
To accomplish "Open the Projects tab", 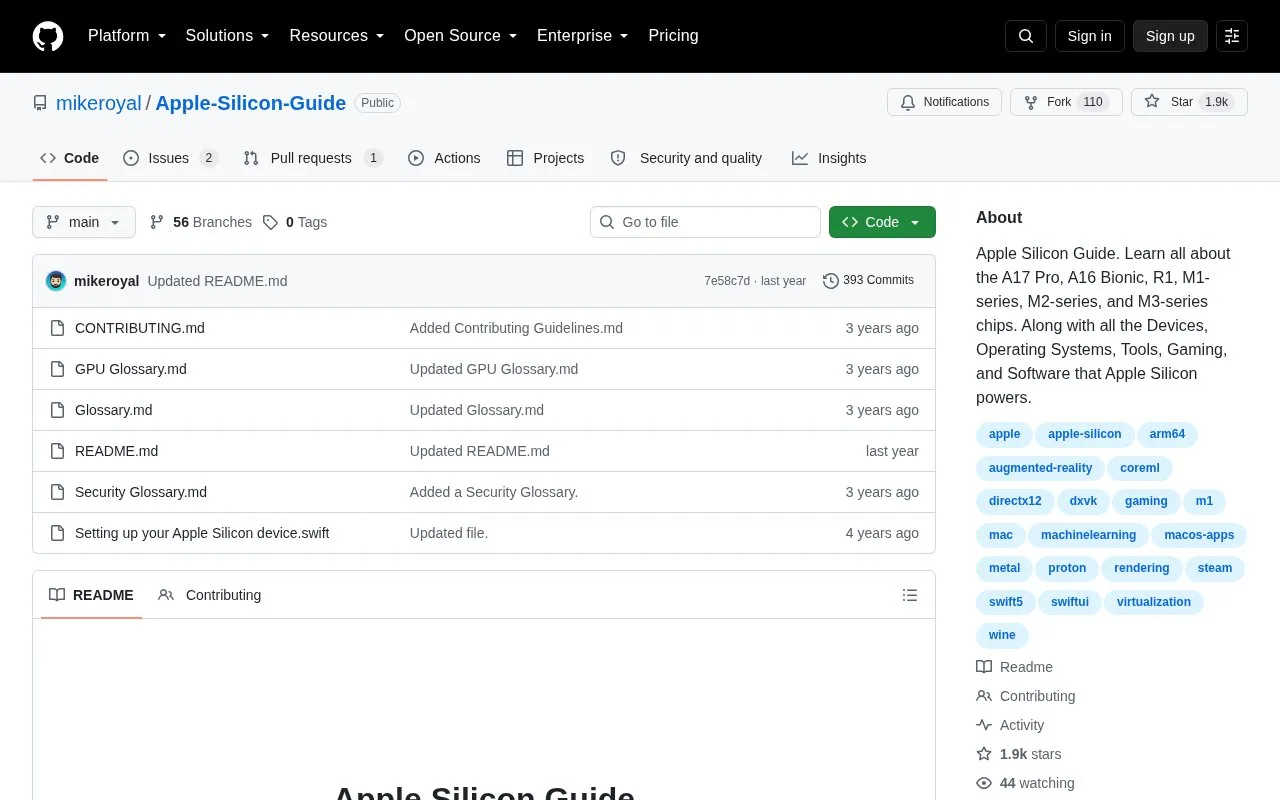I will pyautogui.click(x=545, y=158).
